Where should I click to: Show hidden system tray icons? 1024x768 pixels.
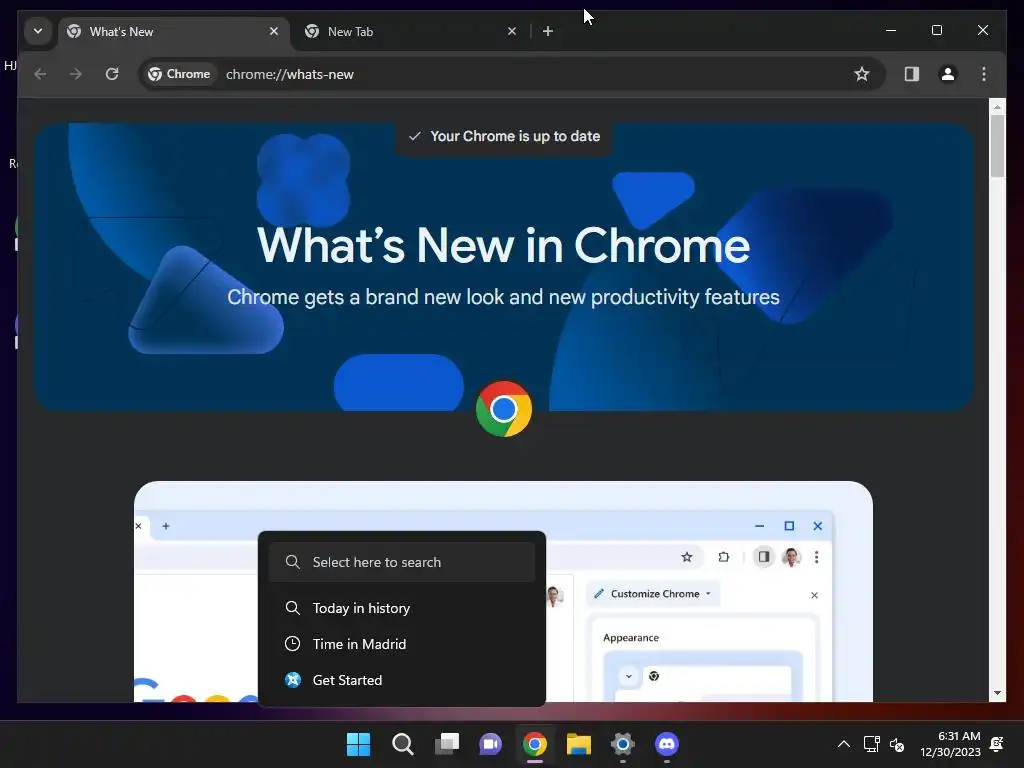(844, 744)
